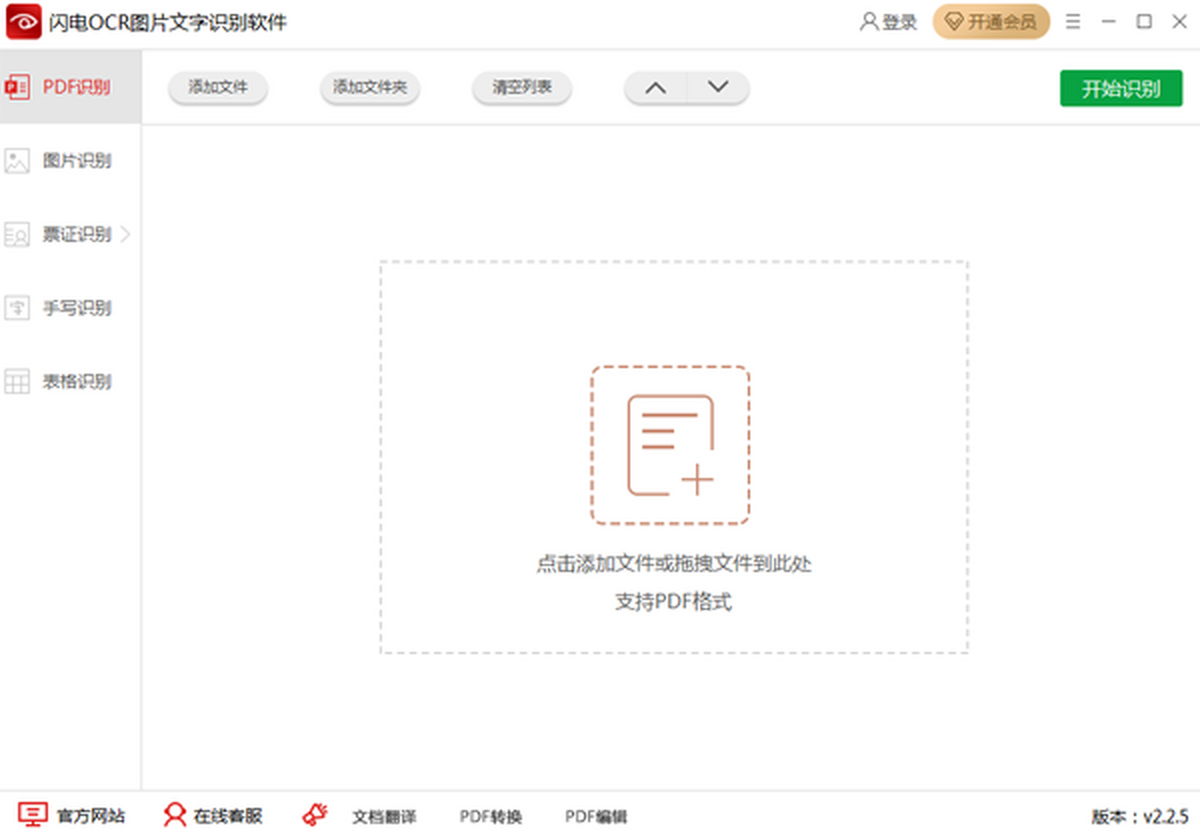Maximize the OCR window
1200x834 pixels.
1144,21
